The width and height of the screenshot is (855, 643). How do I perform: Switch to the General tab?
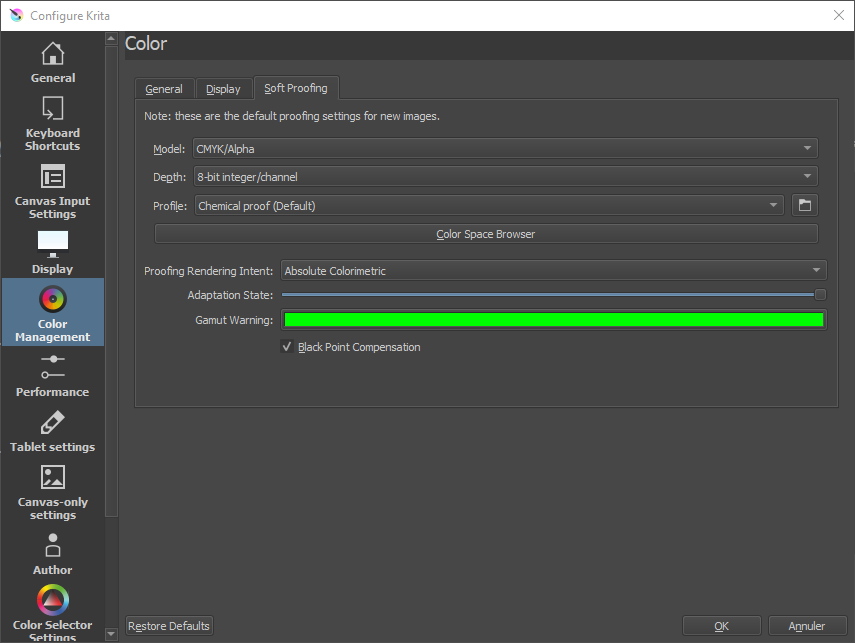point(164,89)
